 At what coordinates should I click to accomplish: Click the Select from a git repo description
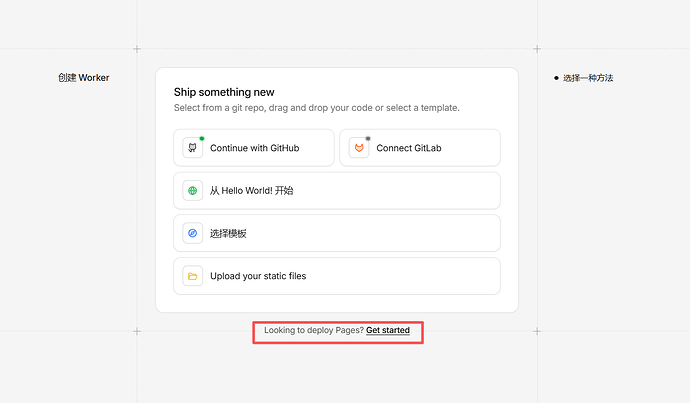point(316,108)
